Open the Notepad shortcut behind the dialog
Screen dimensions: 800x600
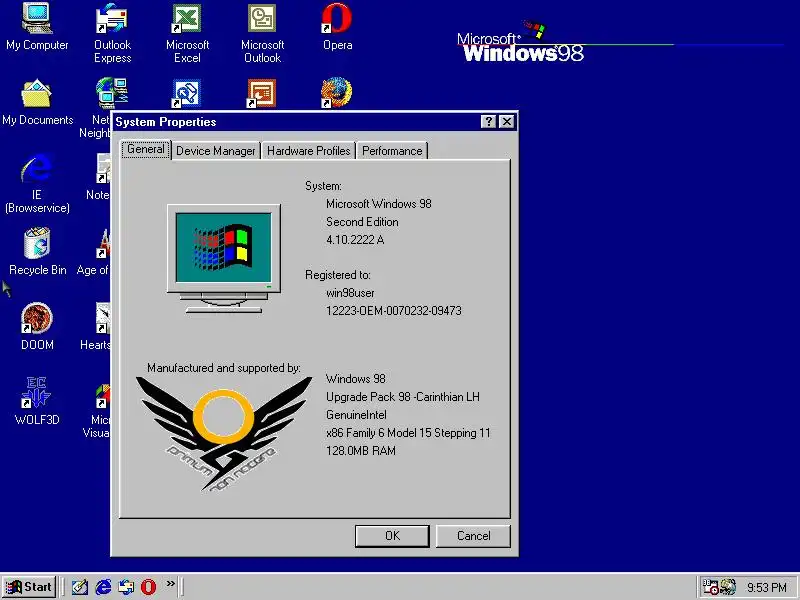click(x=101, y=176)
